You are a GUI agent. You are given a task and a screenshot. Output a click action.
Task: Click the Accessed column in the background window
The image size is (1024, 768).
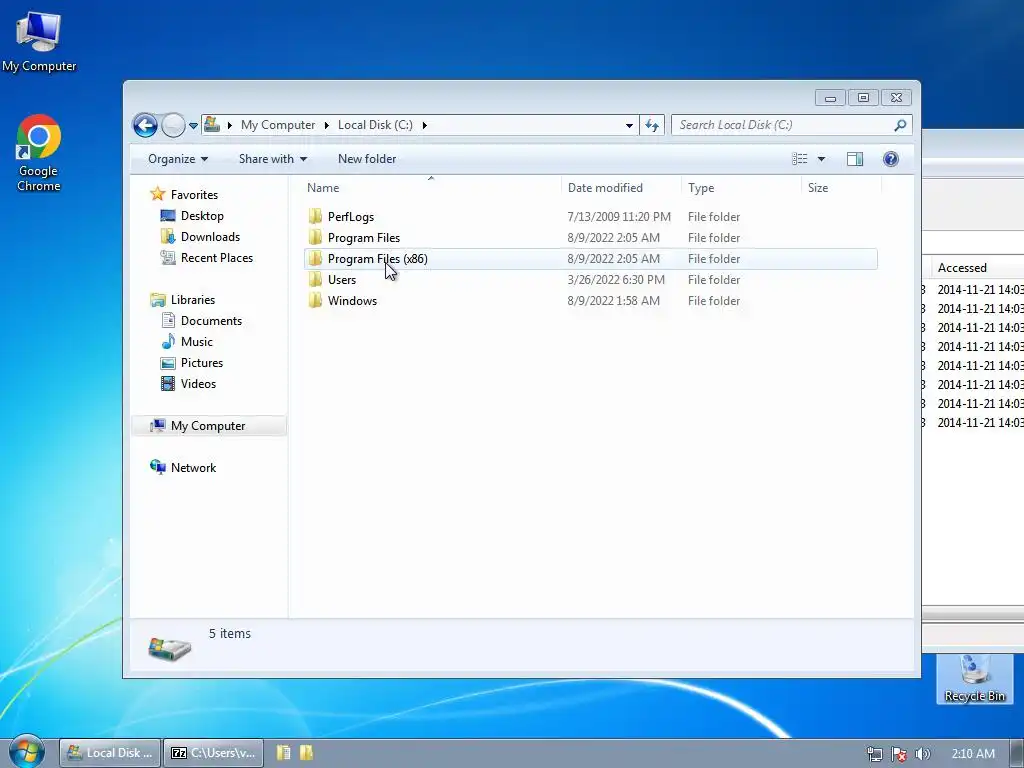point(962,268)
